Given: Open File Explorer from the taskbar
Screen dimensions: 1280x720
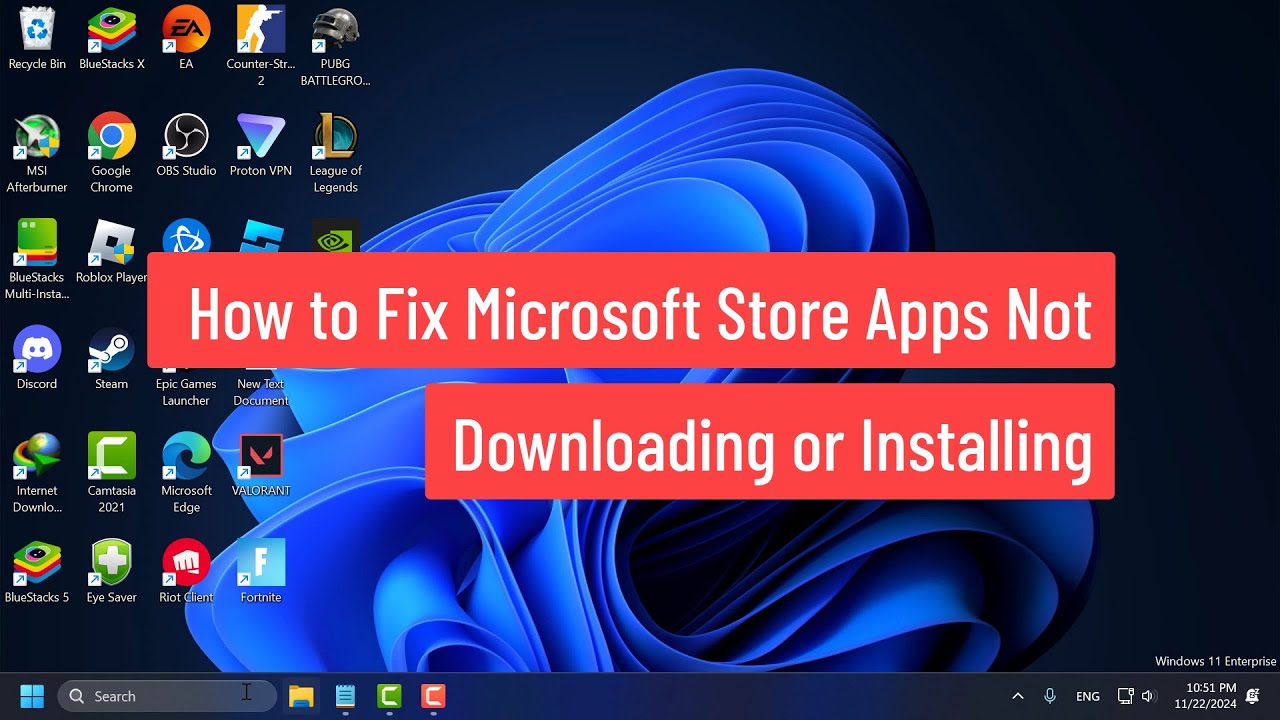Looking at the screenshot, I should point(301,696).
